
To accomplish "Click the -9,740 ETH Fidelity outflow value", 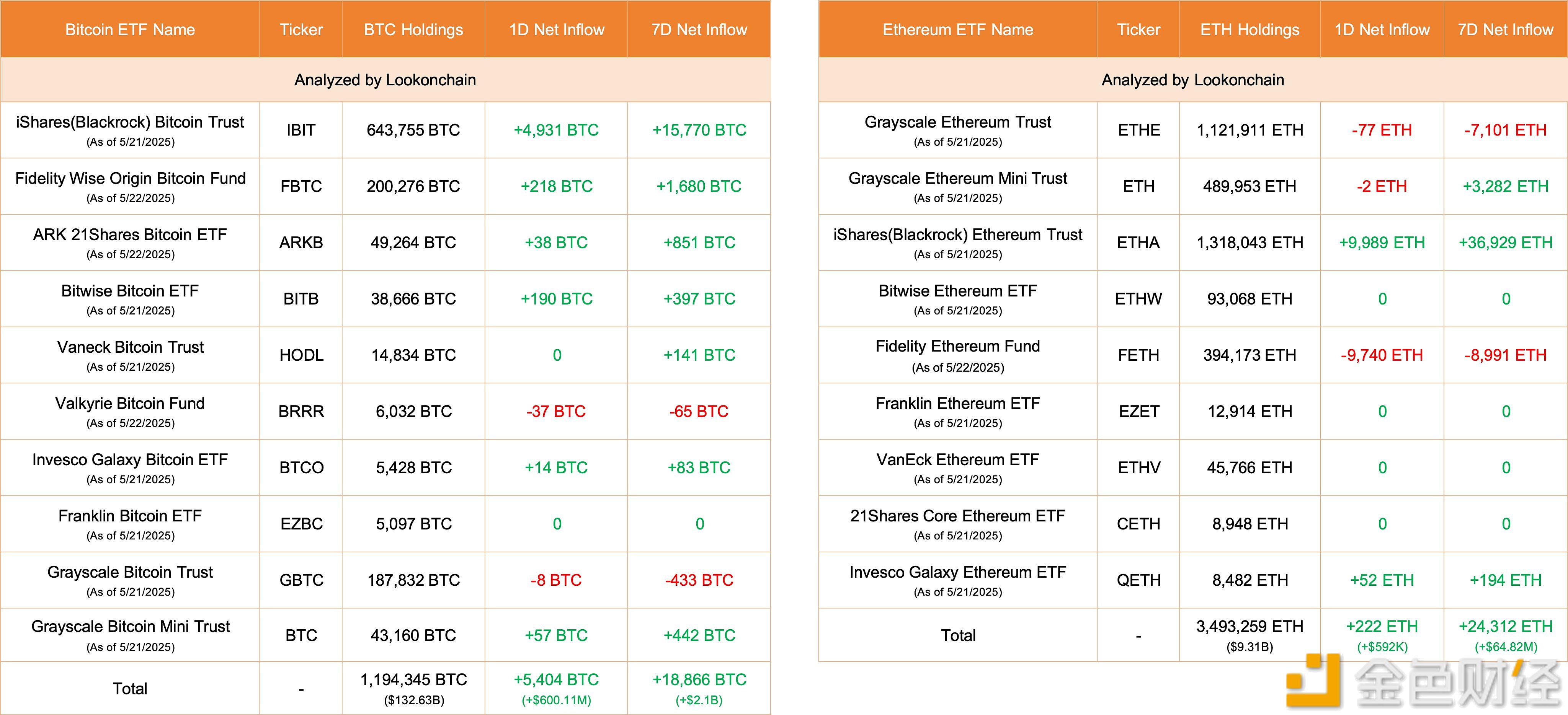I will click(x=1382, y=355).
